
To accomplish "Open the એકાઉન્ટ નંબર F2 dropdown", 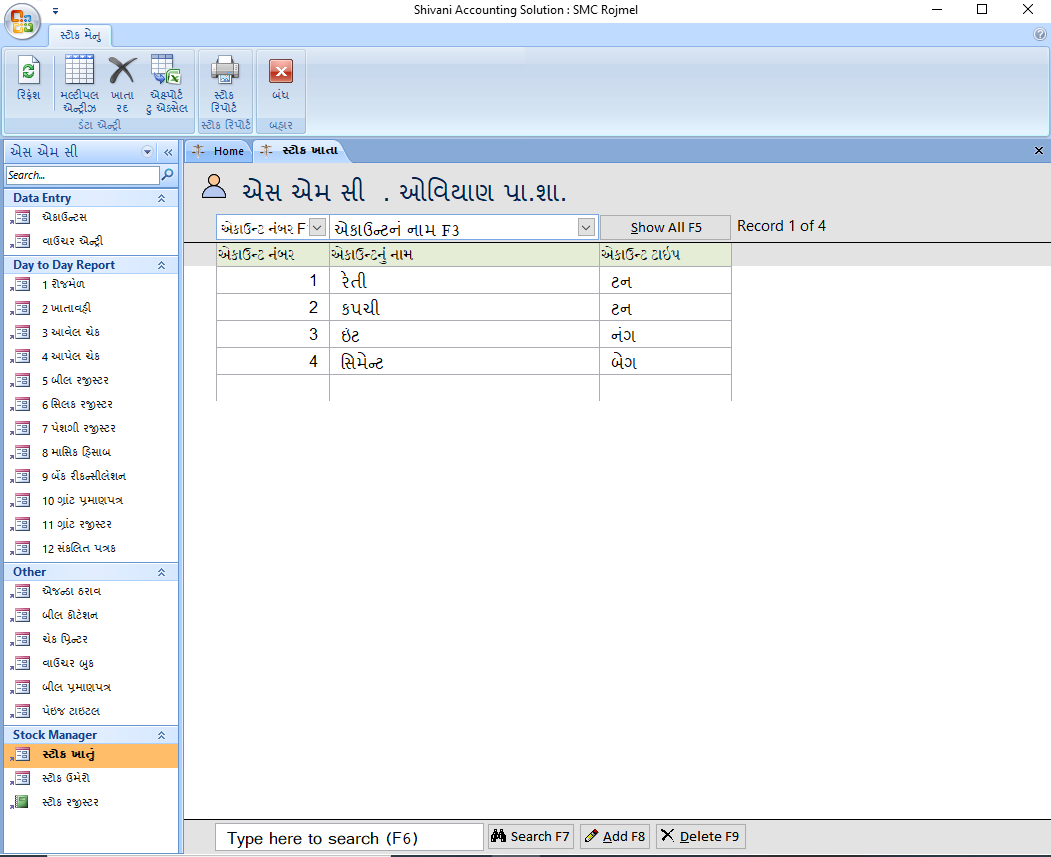I will coord(317,227).
